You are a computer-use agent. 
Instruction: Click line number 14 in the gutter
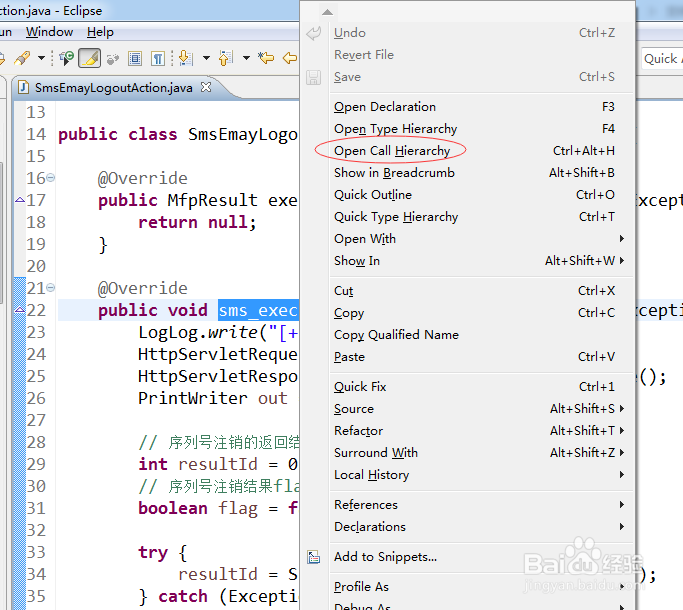[x=36, y=134]
